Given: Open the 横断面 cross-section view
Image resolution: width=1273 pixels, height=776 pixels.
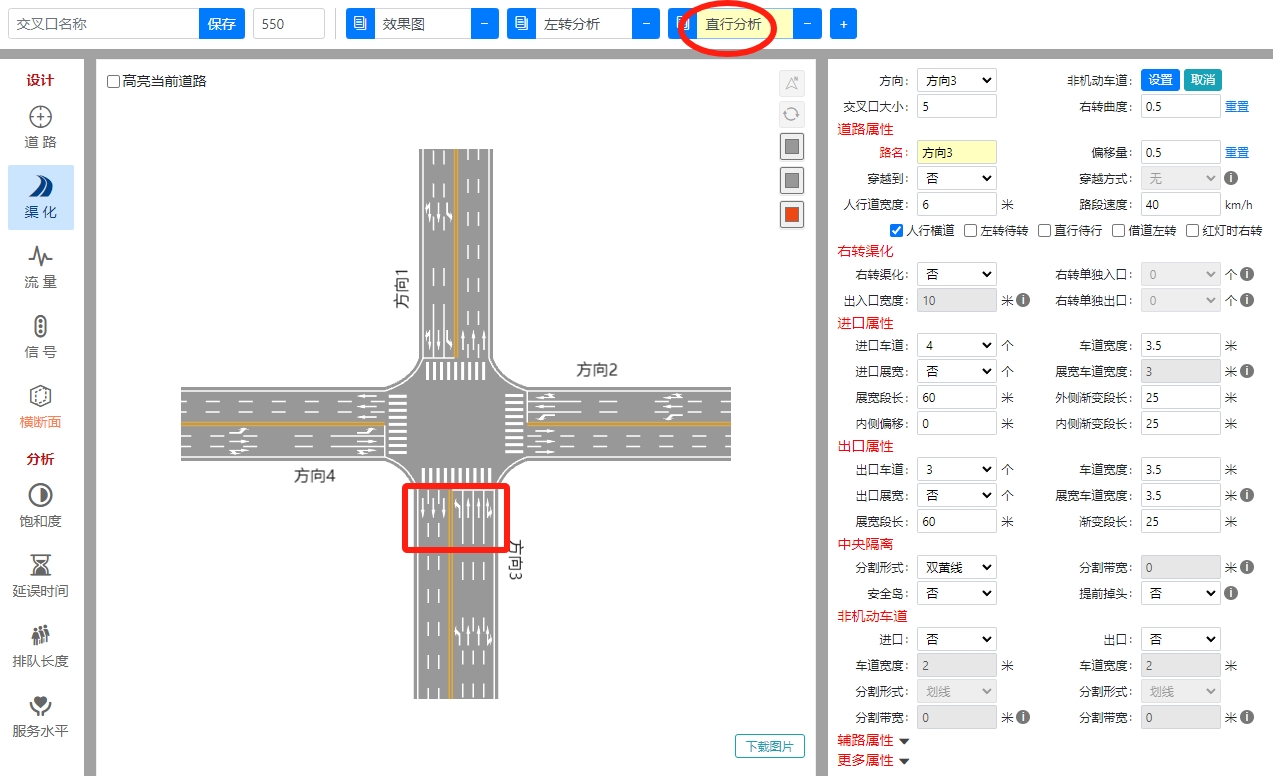Looking at the screenshot, I should tap(41, 407).
